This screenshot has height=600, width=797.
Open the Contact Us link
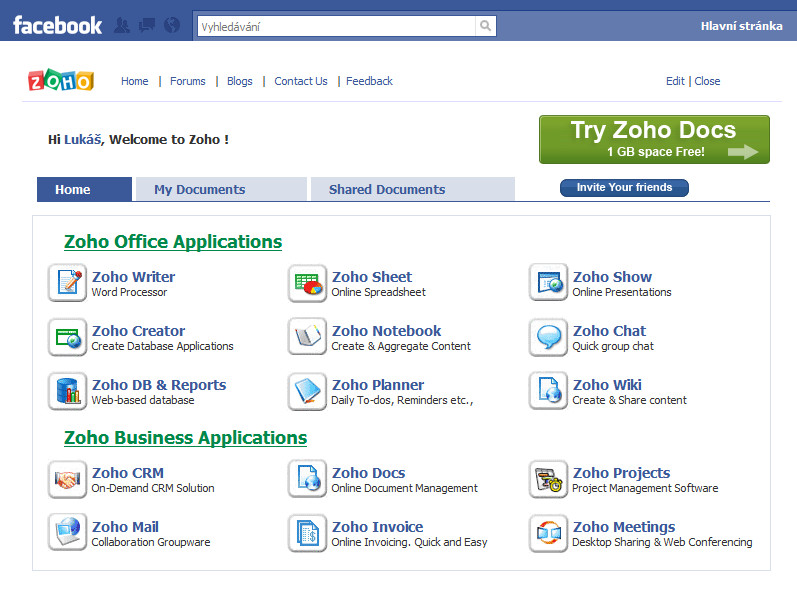click(301, 81)
